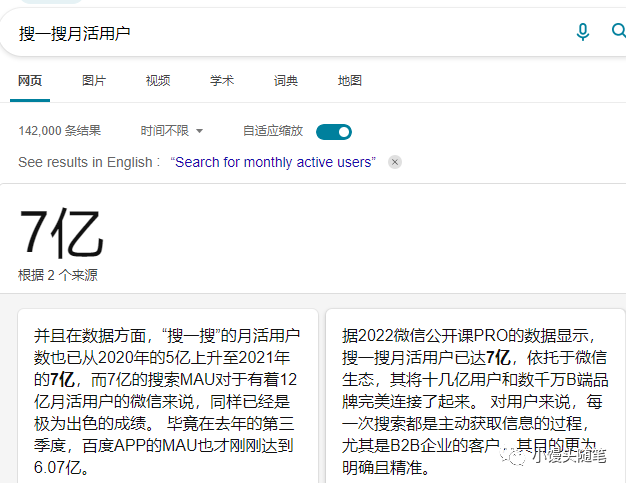Open the 时间不限 time filter dropdown
The height and width of the screenshot is (483, 626).
tap(172, 131)
